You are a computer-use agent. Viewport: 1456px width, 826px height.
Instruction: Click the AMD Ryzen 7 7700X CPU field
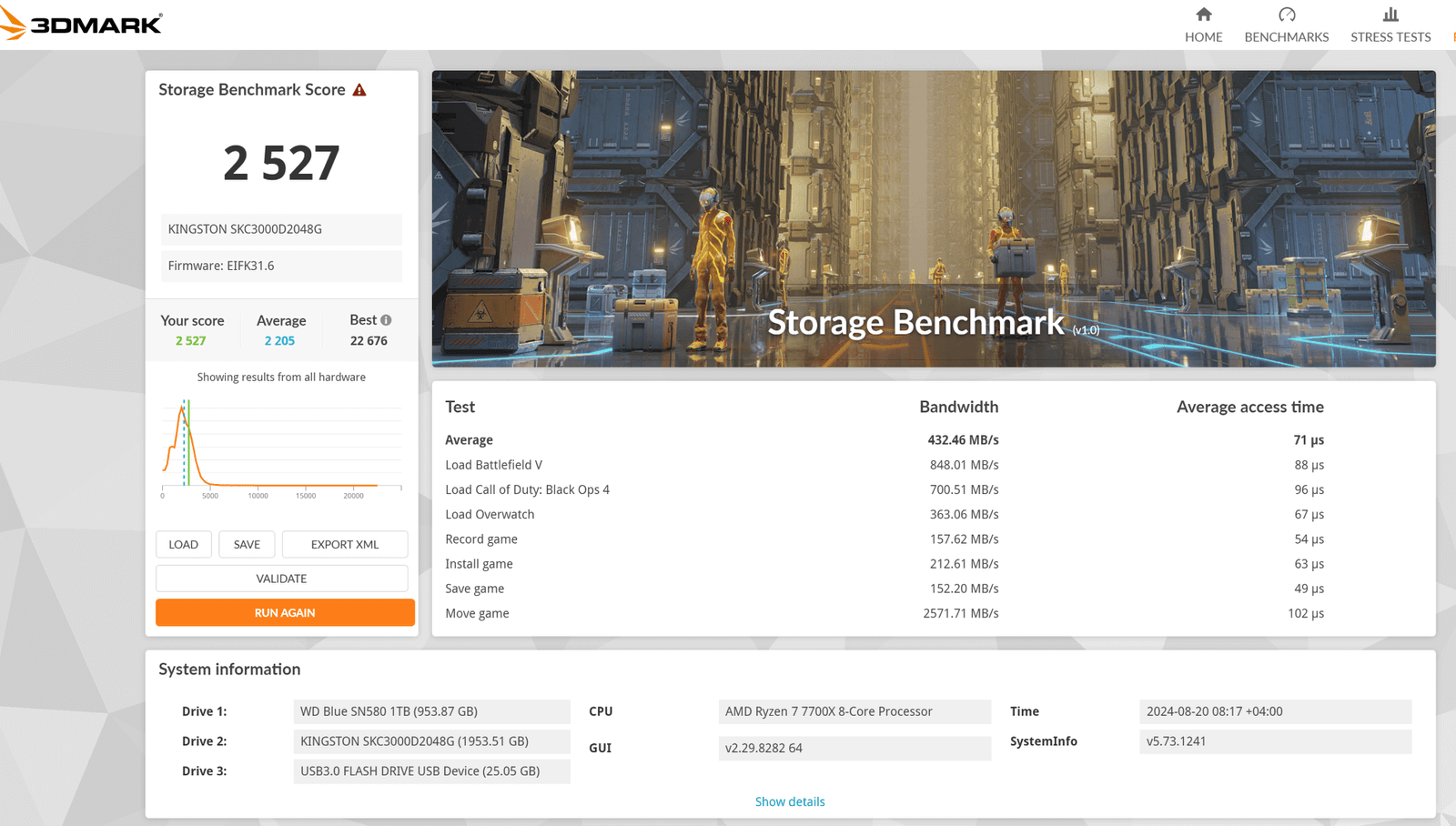(854, 711)
